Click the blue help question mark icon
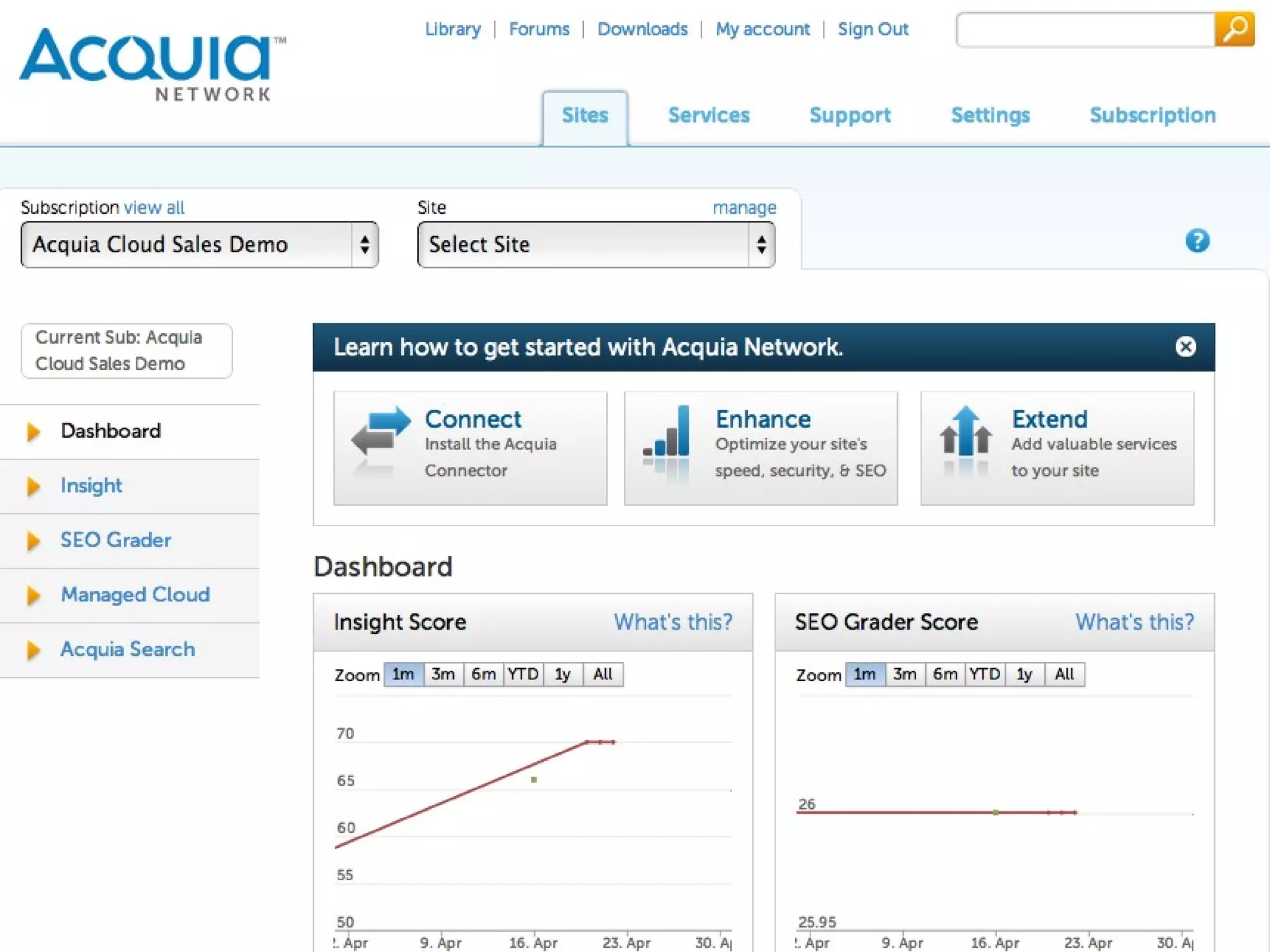 coord(1197,240)
